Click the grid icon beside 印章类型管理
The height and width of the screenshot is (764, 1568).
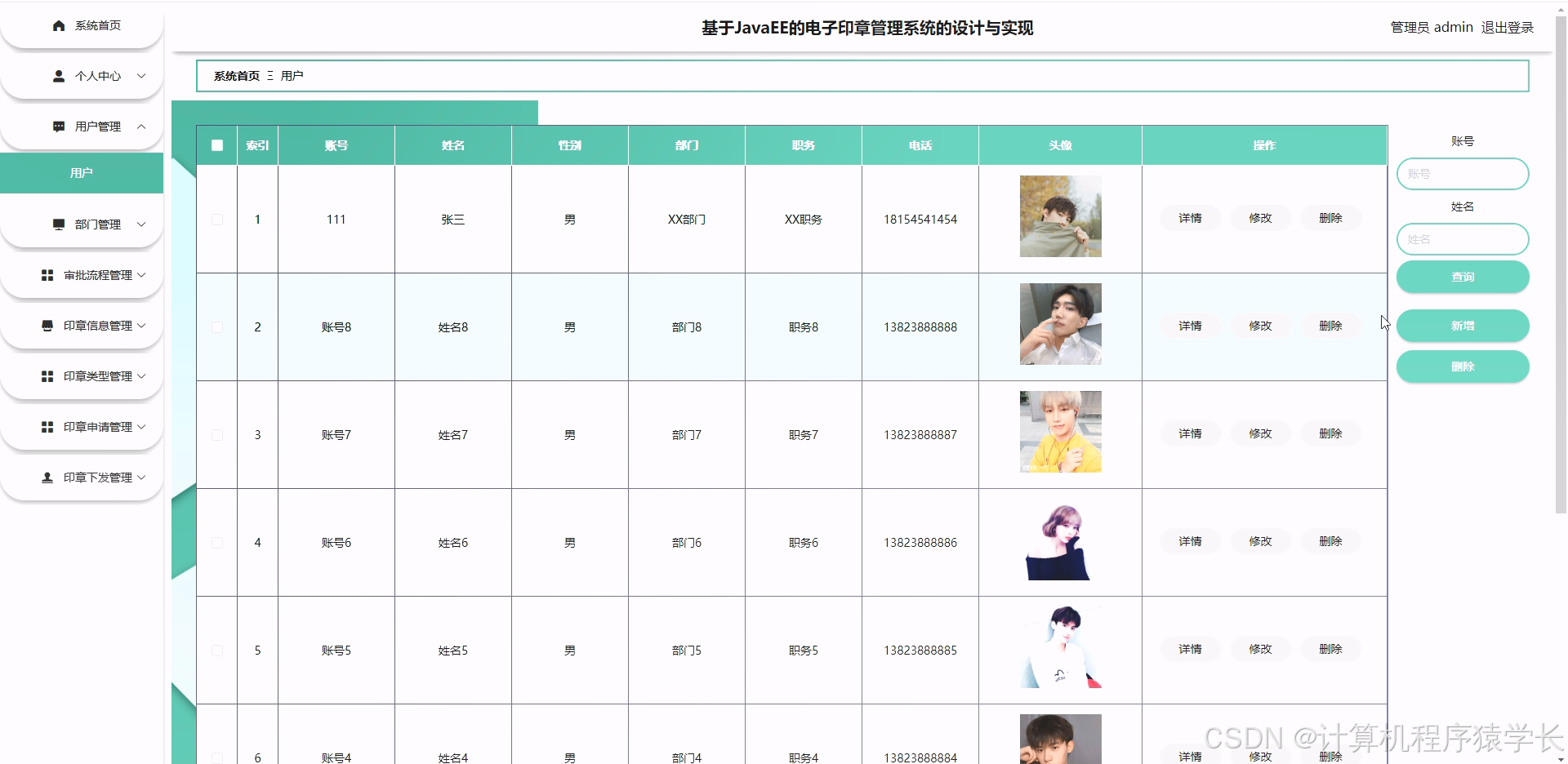[x=47, y=376]
